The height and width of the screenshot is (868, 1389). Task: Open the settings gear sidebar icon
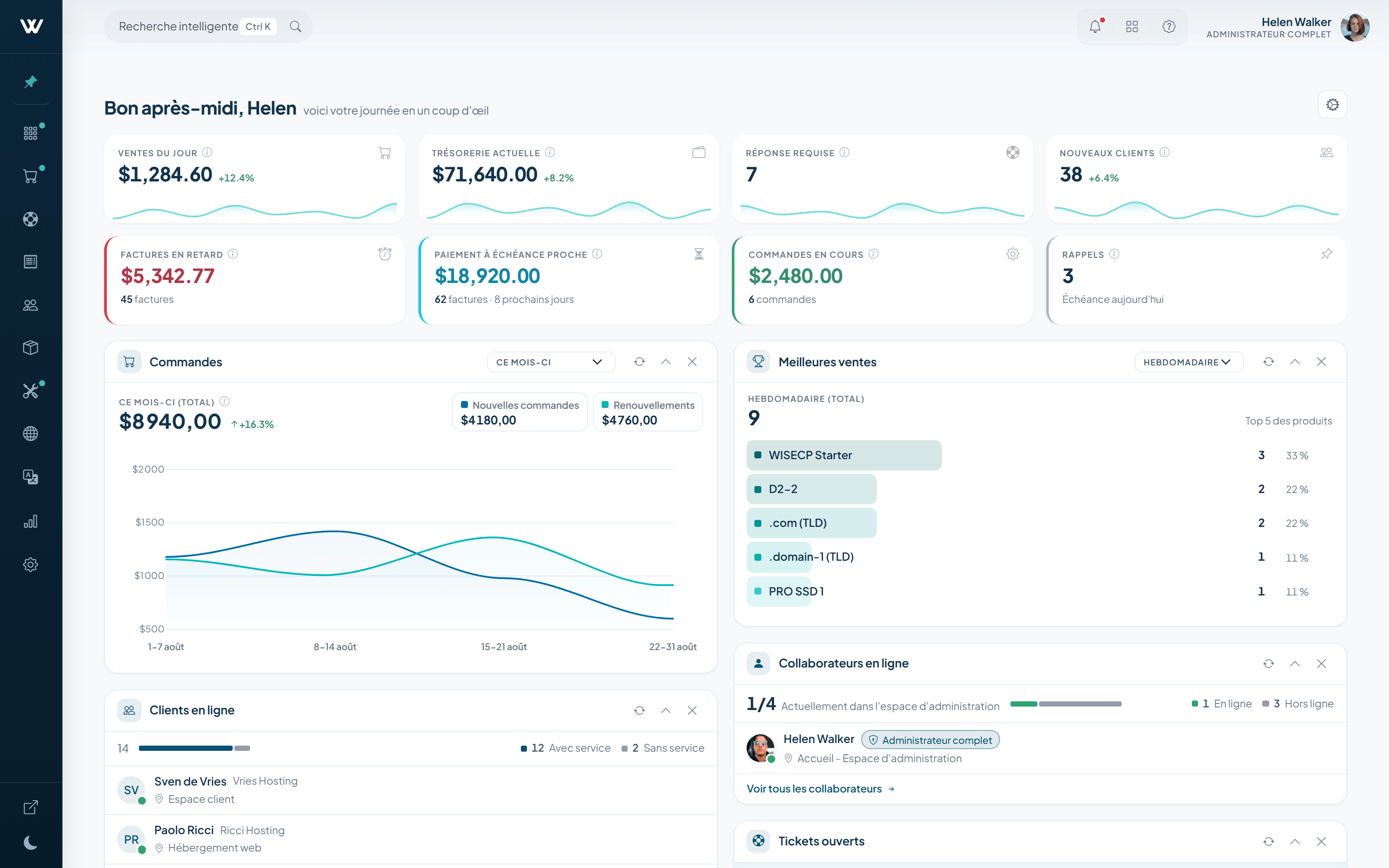click(x=31, y=564)
